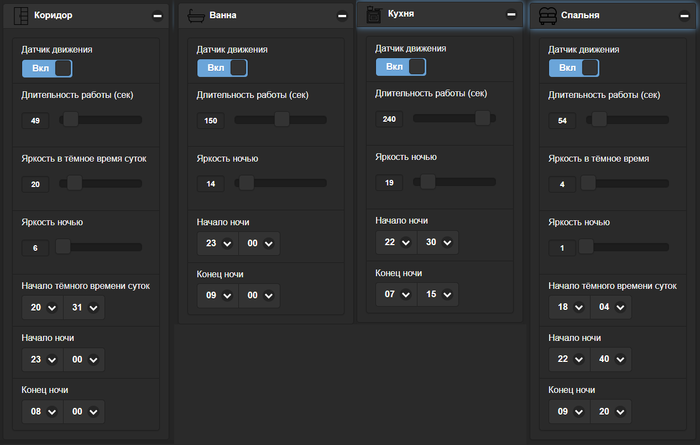Open Кухня night start hour dropdown 22
This screenshot has width=700, height=445.
coord(397,242)
